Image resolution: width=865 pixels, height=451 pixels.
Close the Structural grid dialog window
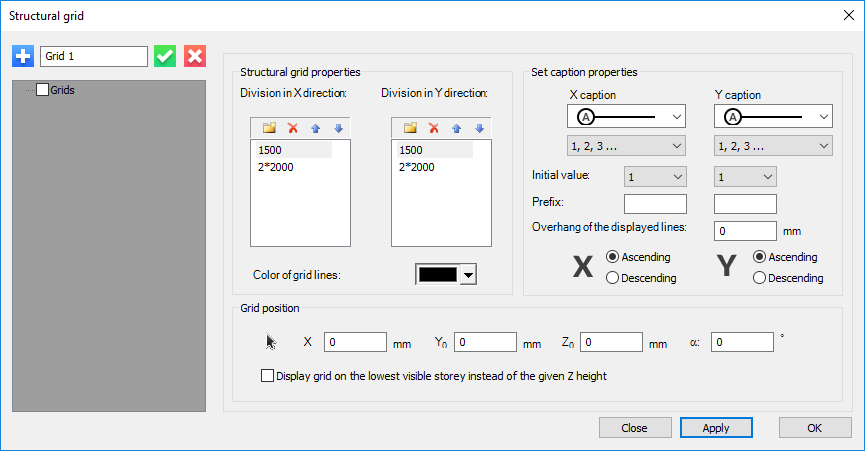click(x=849, y=15)
